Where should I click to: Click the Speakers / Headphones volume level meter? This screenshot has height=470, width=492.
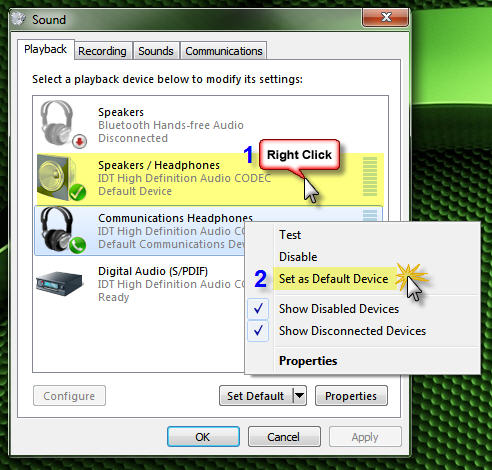[370, 177]
